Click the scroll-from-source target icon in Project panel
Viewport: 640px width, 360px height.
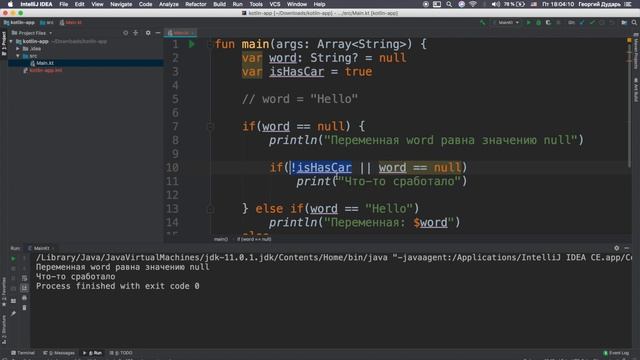(x=125, y=33)
